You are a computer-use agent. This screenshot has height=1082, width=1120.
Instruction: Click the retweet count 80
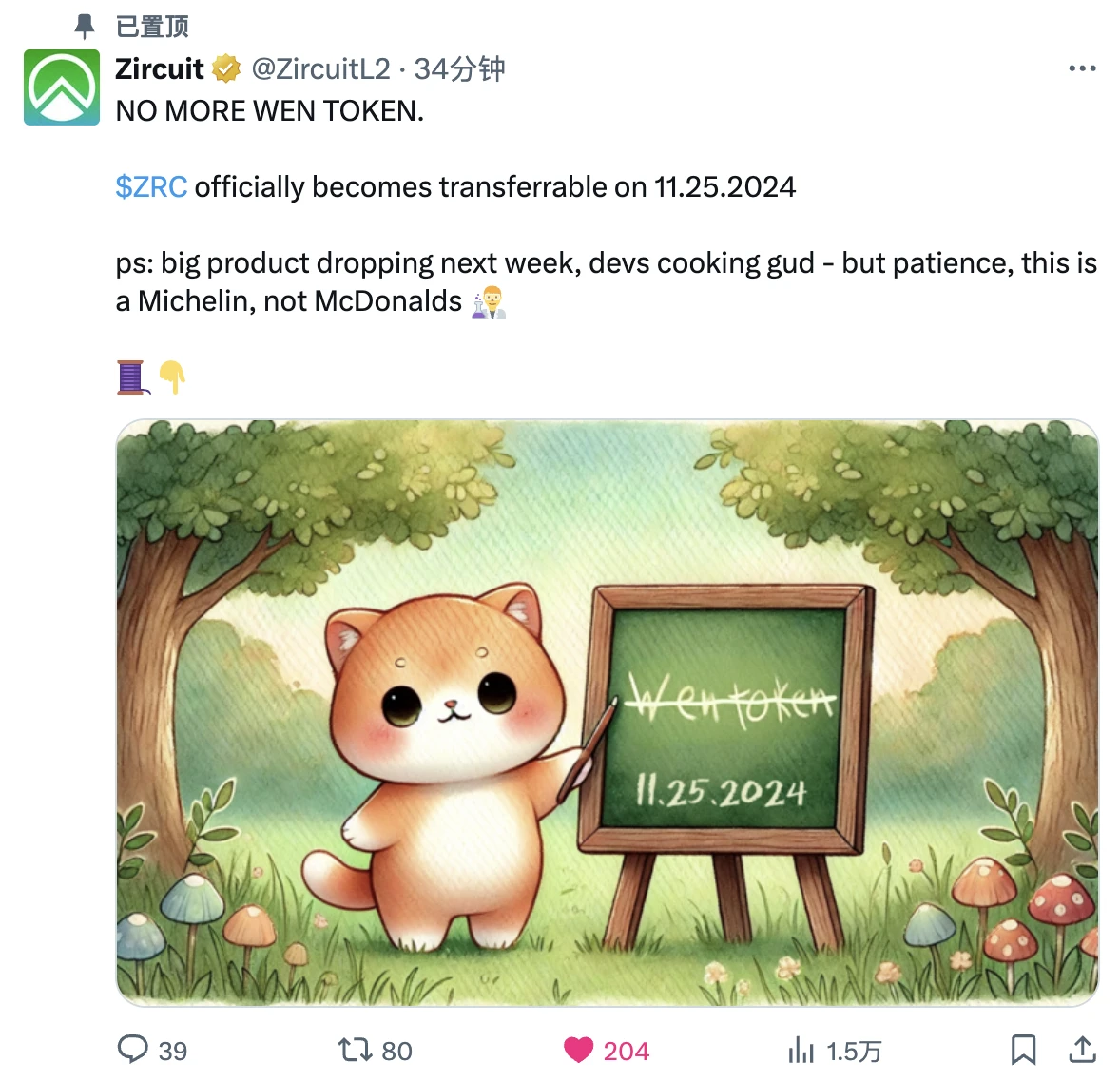click(x=397, y=1052)
